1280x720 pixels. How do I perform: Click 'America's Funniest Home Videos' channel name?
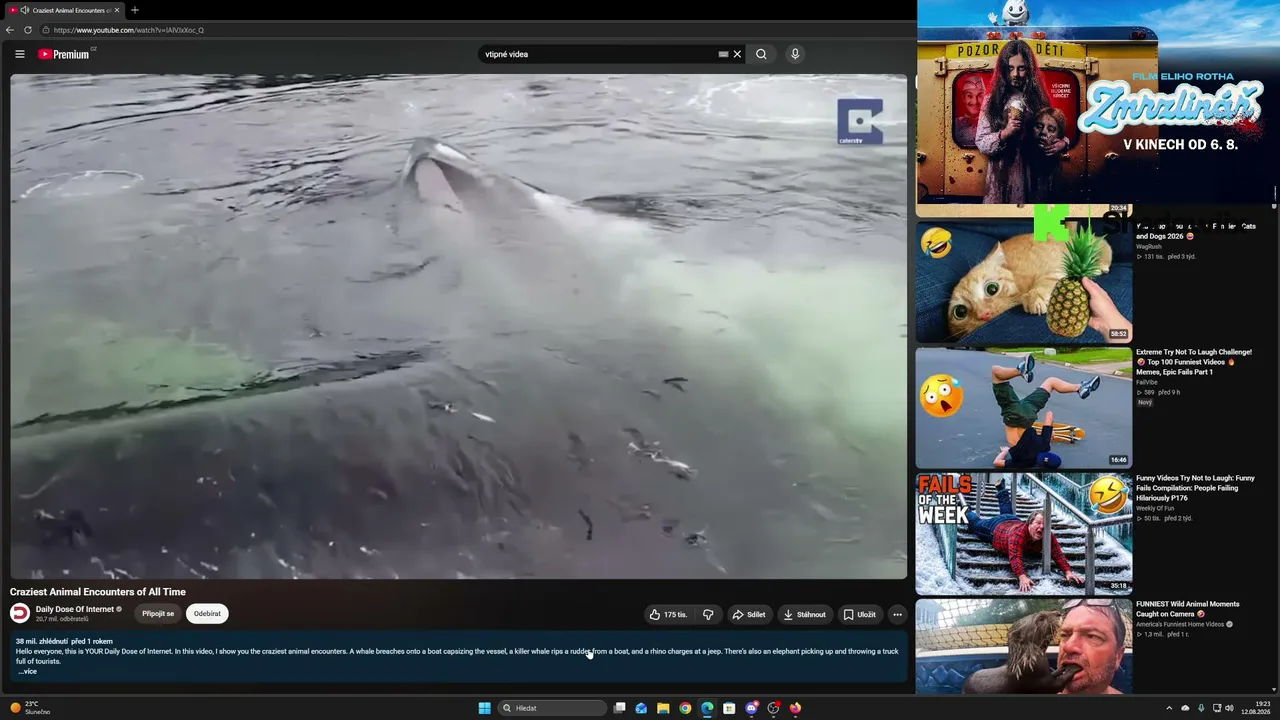pos(1180,624)
